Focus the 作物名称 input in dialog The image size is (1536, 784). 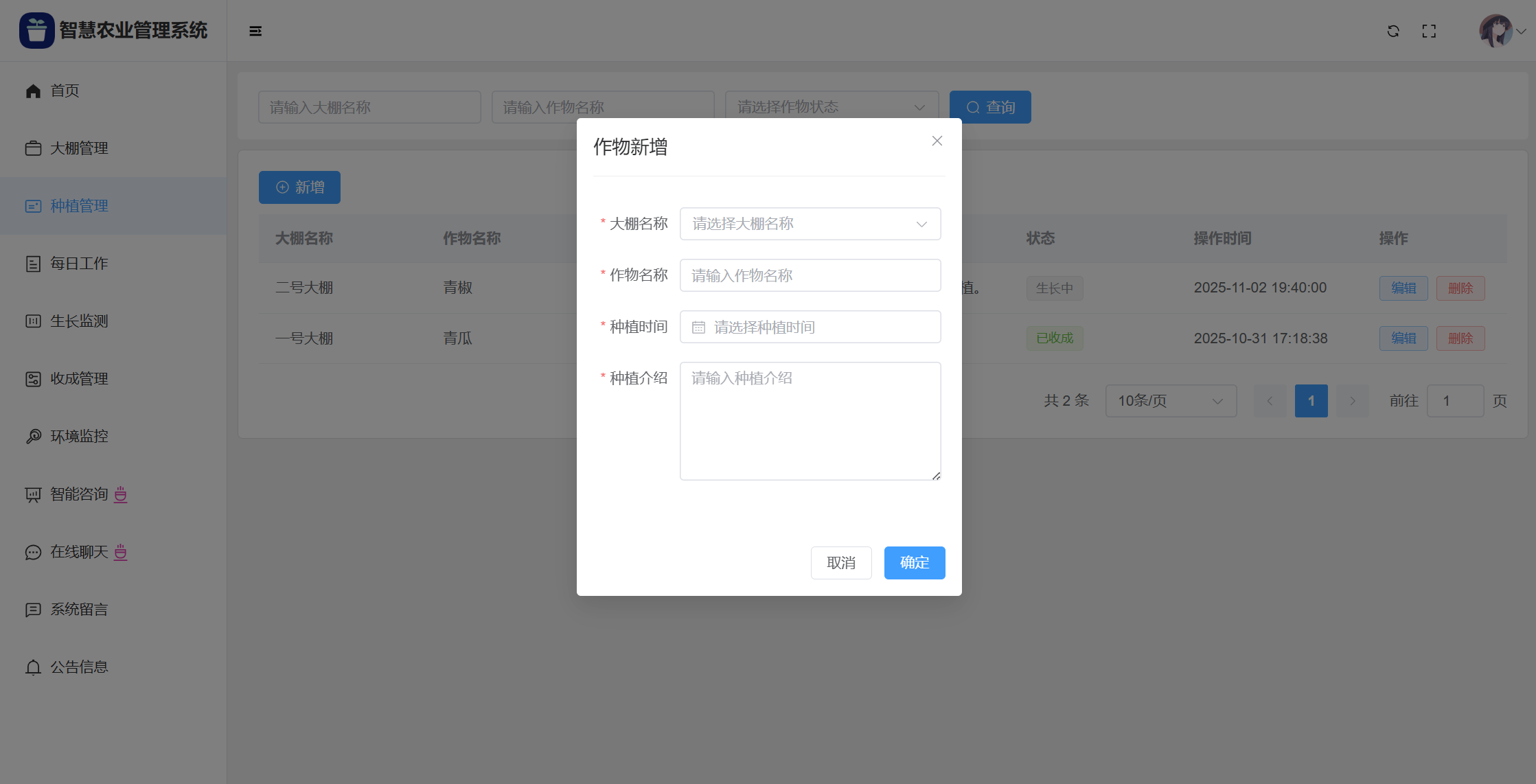point(810,275)
